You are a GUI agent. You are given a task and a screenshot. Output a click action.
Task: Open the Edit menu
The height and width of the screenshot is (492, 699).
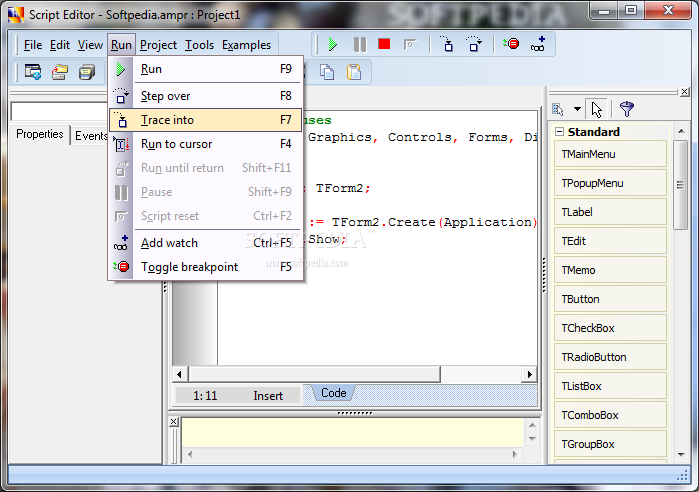point(60,45)
